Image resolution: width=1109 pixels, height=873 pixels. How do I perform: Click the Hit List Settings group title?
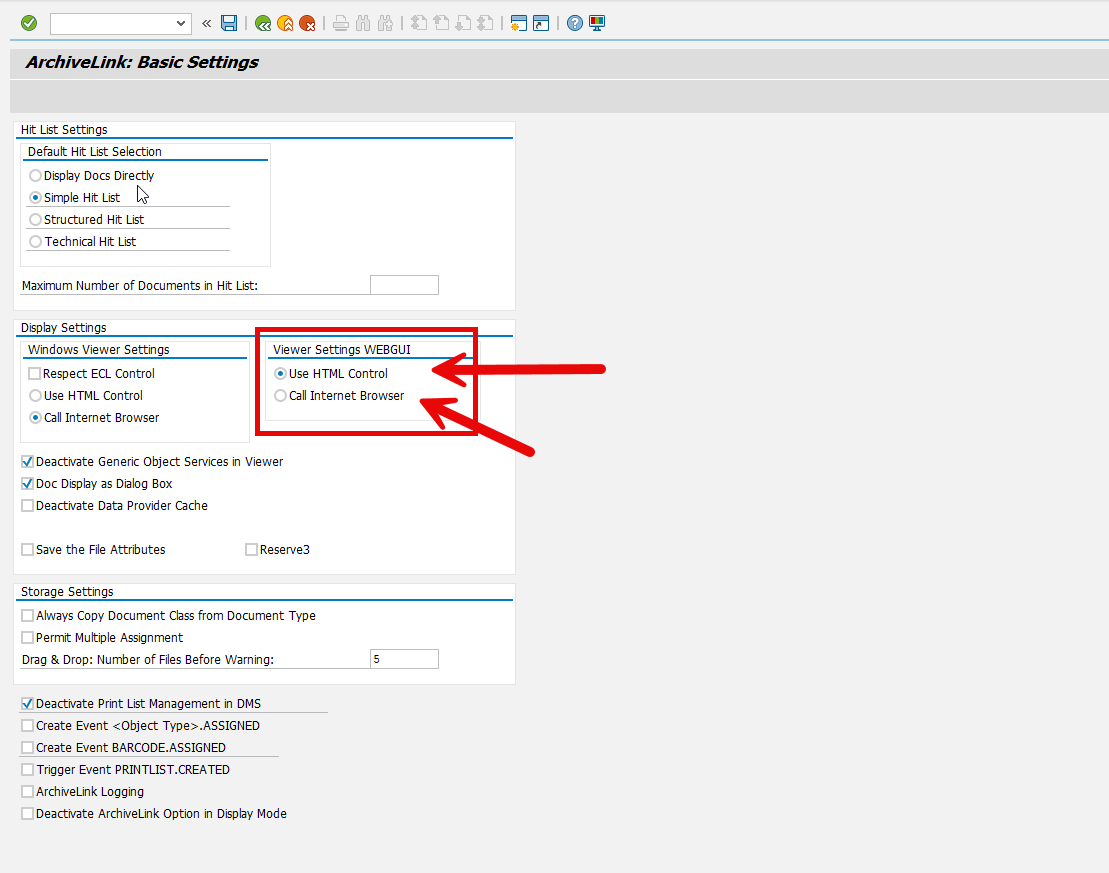(64, 129)
